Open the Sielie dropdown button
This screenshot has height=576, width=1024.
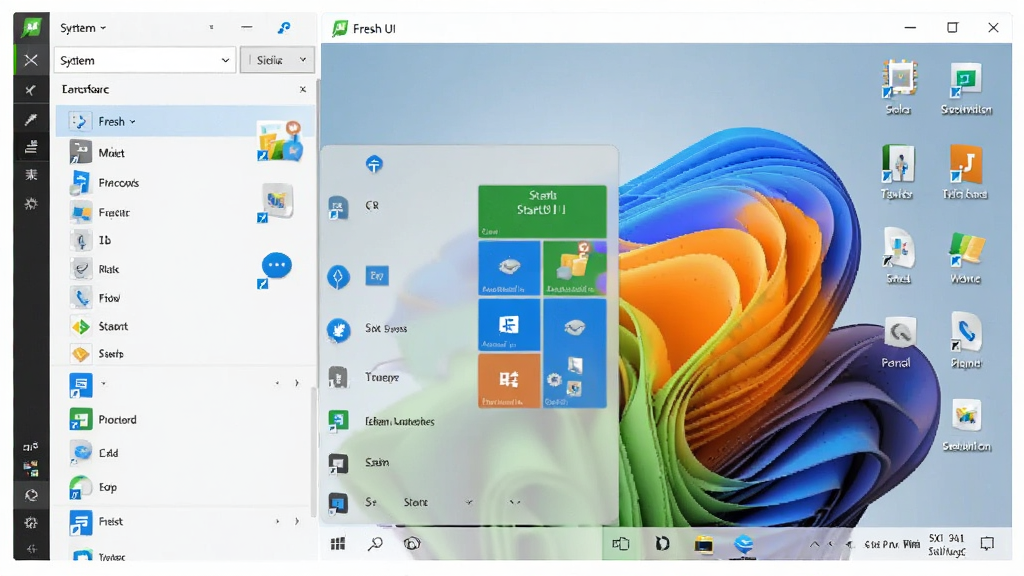[x=277, y=60]
